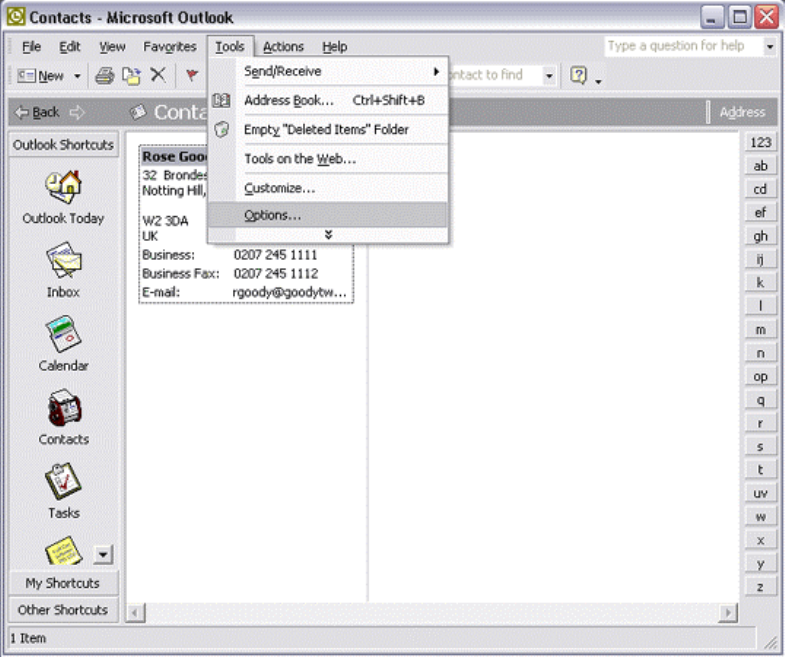Click the 1 Item status bar text
785x657 pixels.
pos(28,638)
